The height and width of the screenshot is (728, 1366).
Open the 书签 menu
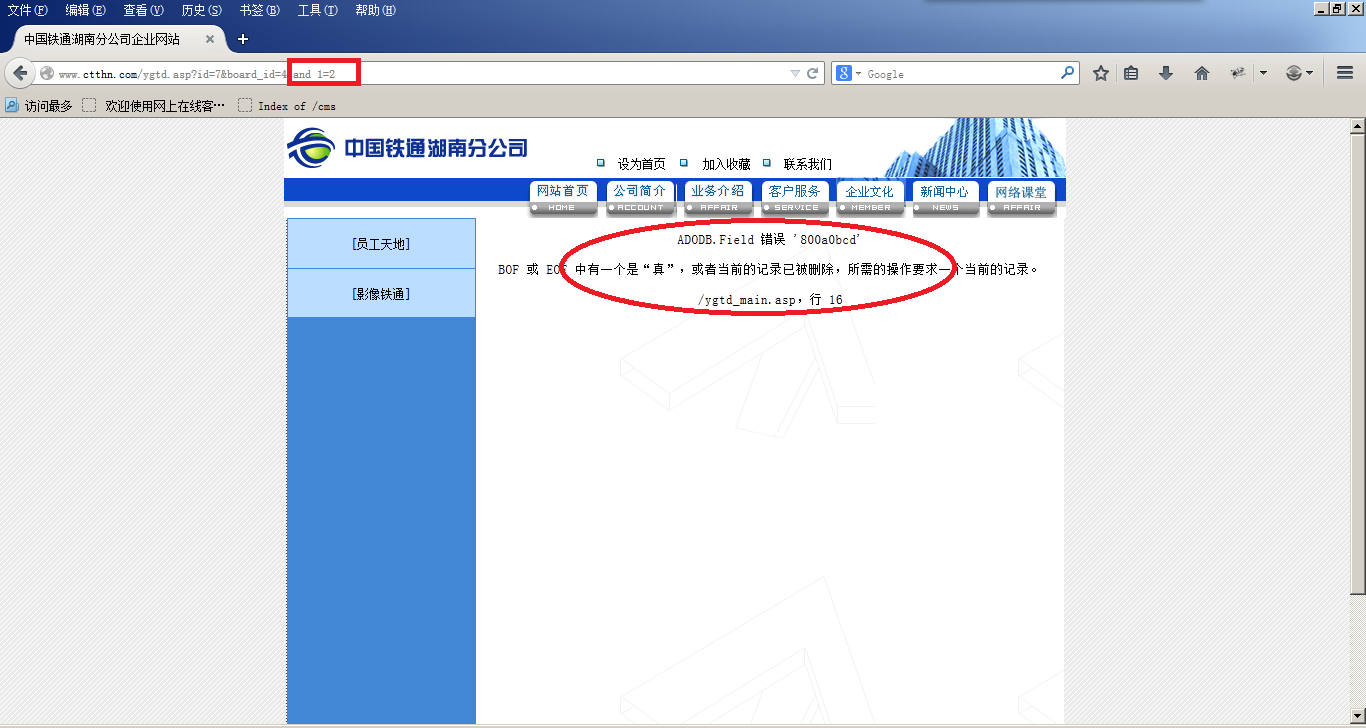coord(259,10)
